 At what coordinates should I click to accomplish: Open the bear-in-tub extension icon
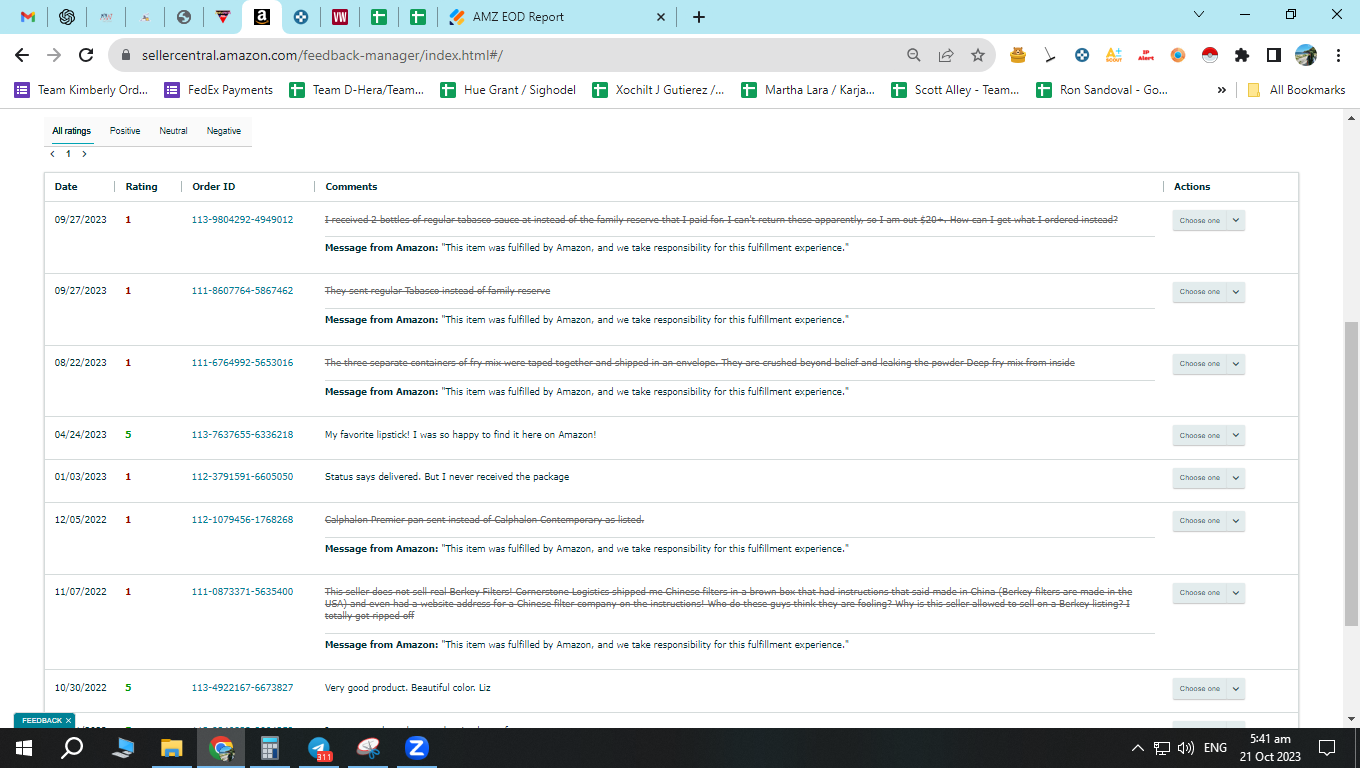pos(1018,55)
